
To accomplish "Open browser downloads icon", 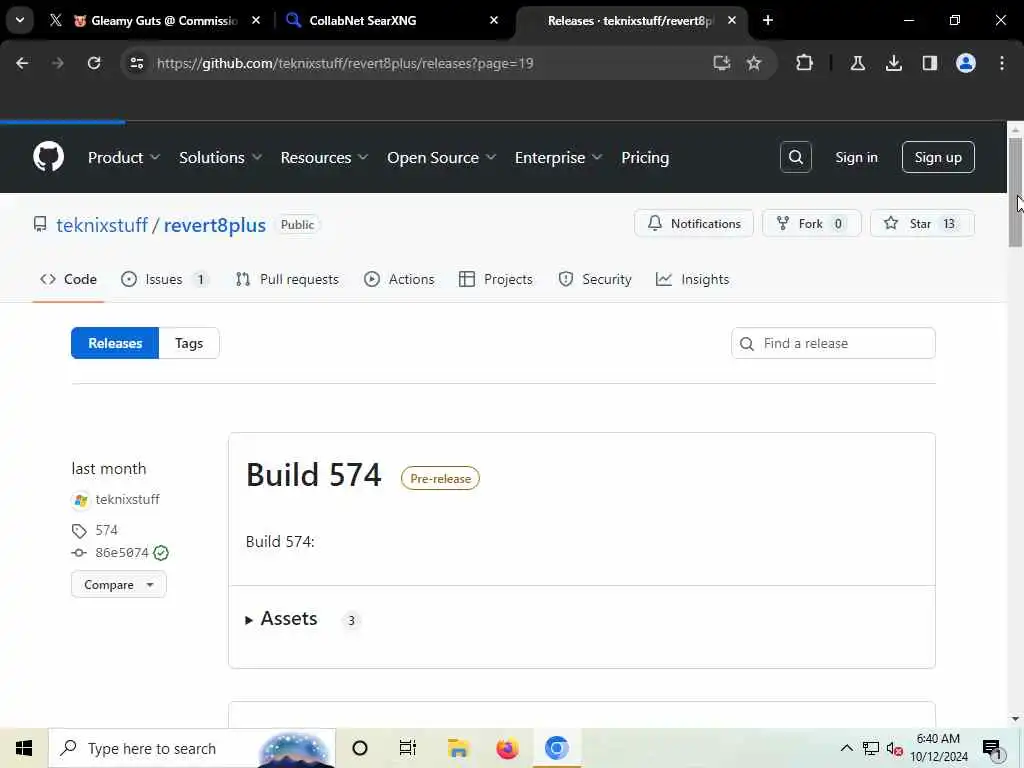I will (x=893, y=63).
